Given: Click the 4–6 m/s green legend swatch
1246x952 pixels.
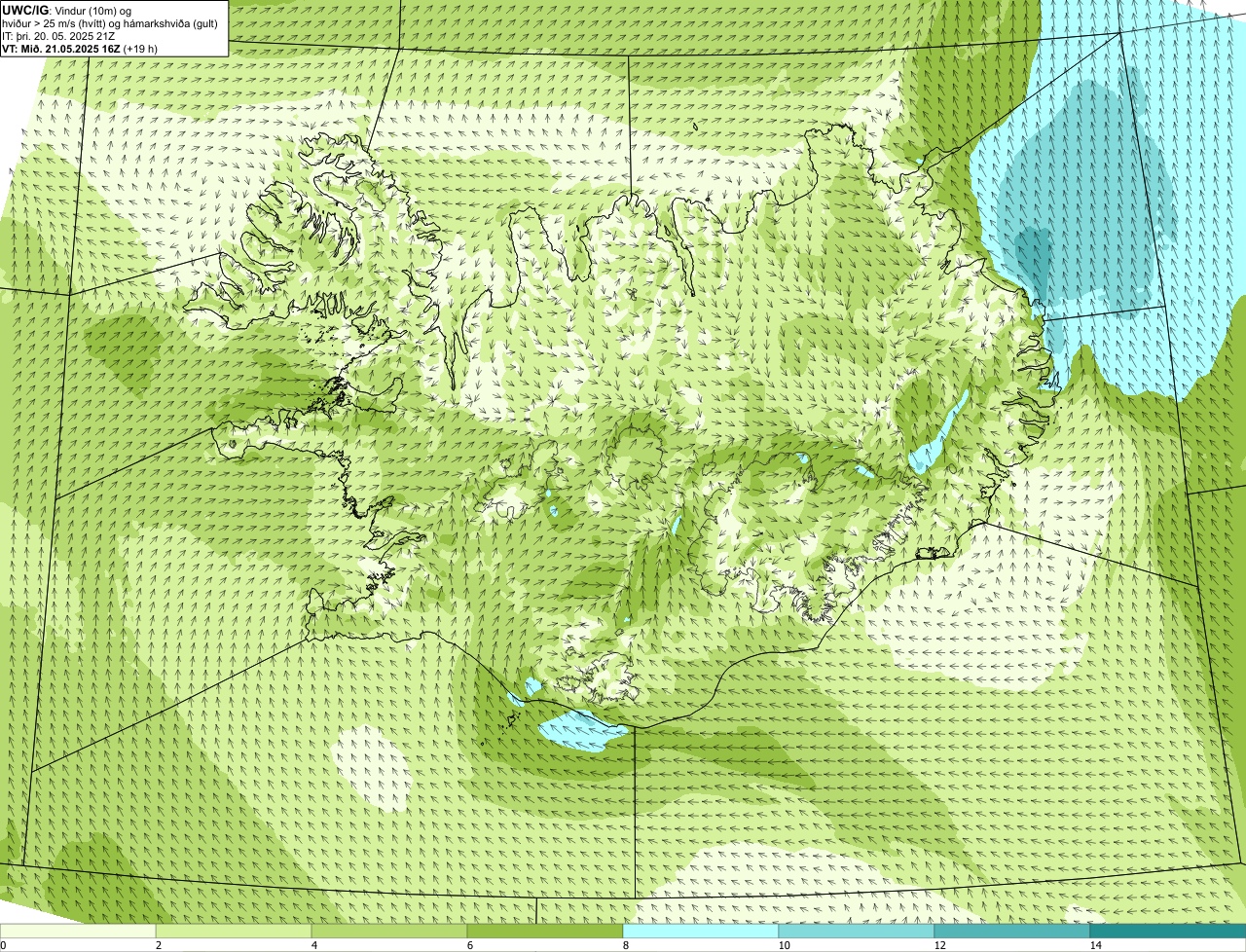Looking at the screenshot, I should (x=390, y=931).
